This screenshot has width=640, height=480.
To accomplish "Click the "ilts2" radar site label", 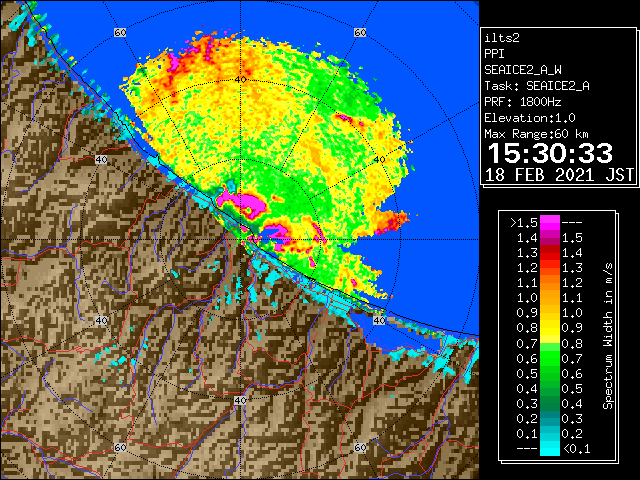I will coord(502,38).
